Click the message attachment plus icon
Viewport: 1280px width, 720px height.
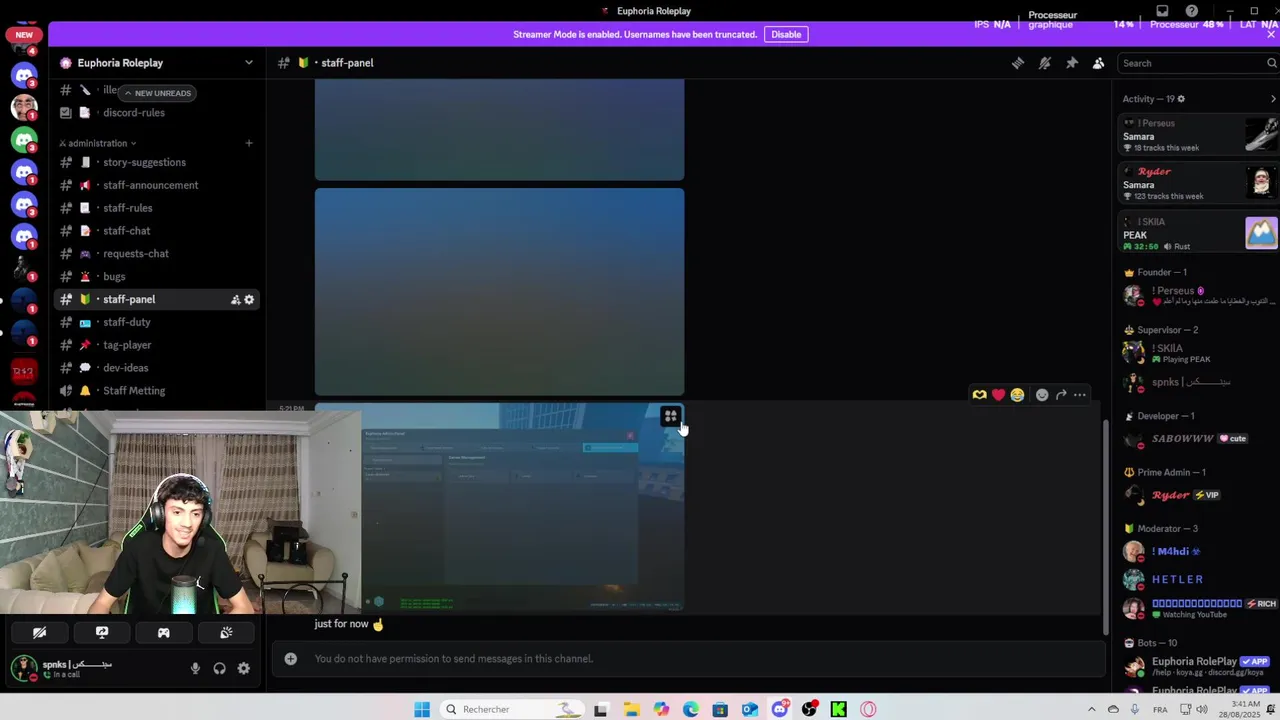point(290,659)
